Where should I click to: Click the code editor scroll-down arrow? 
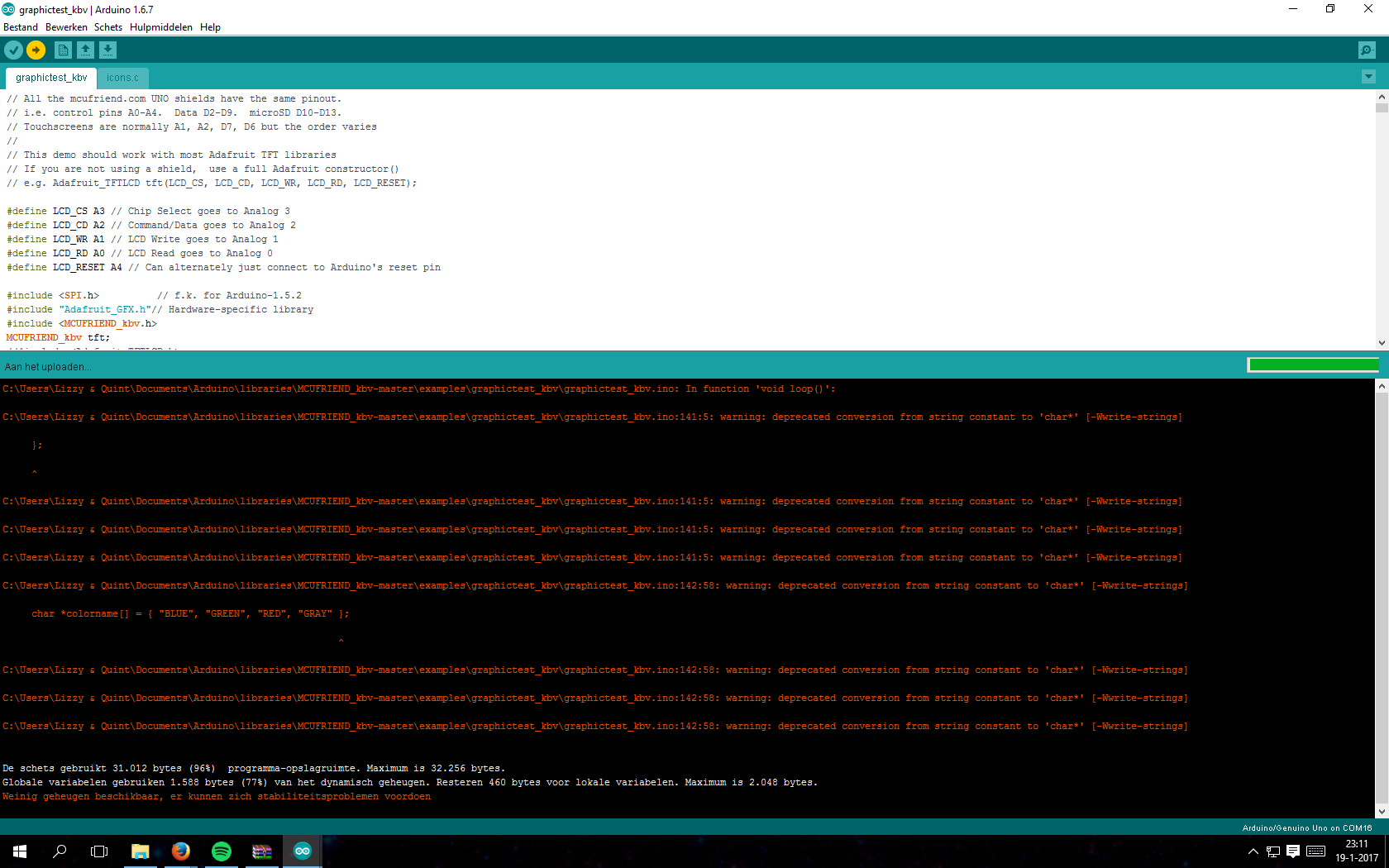coord(1382,343)
